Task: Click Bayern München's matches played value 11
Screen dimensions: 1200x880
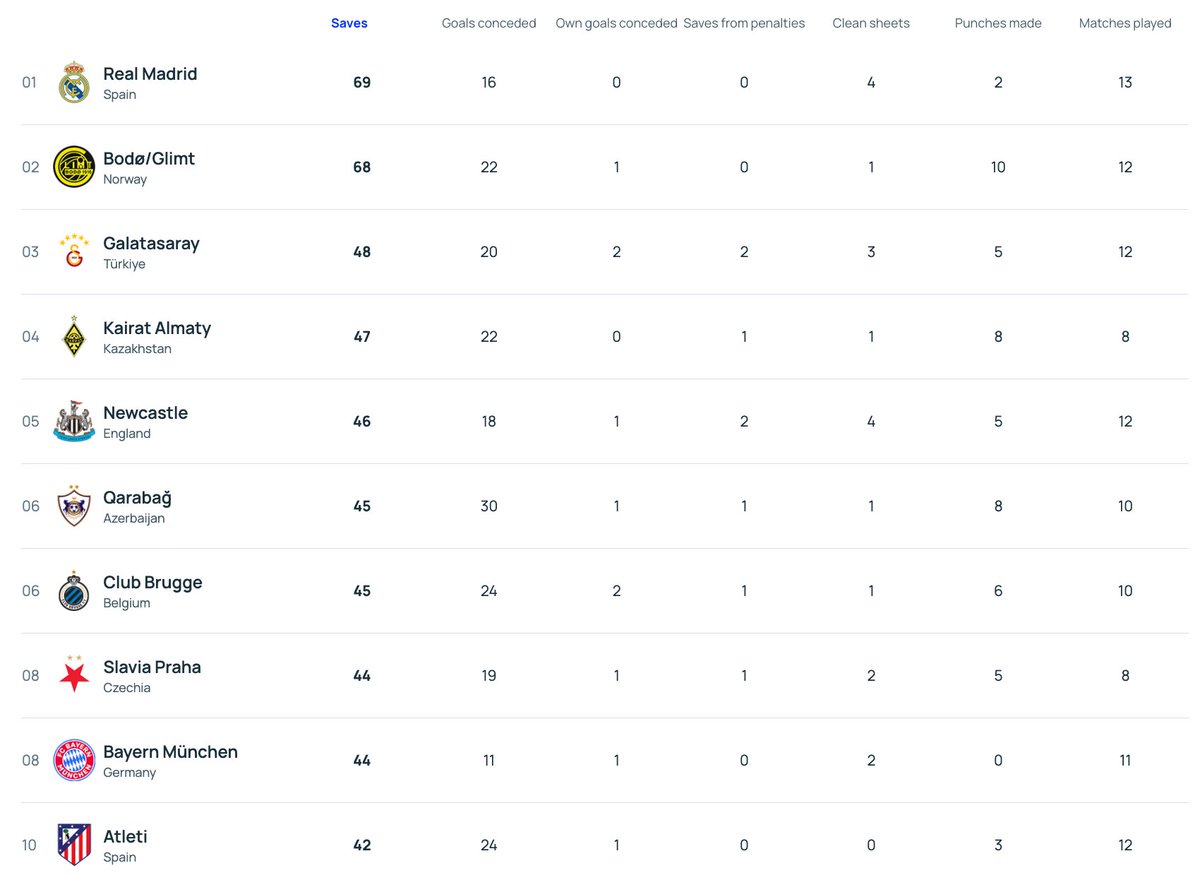Action: pyautogui.click(x=1125, y=760)
